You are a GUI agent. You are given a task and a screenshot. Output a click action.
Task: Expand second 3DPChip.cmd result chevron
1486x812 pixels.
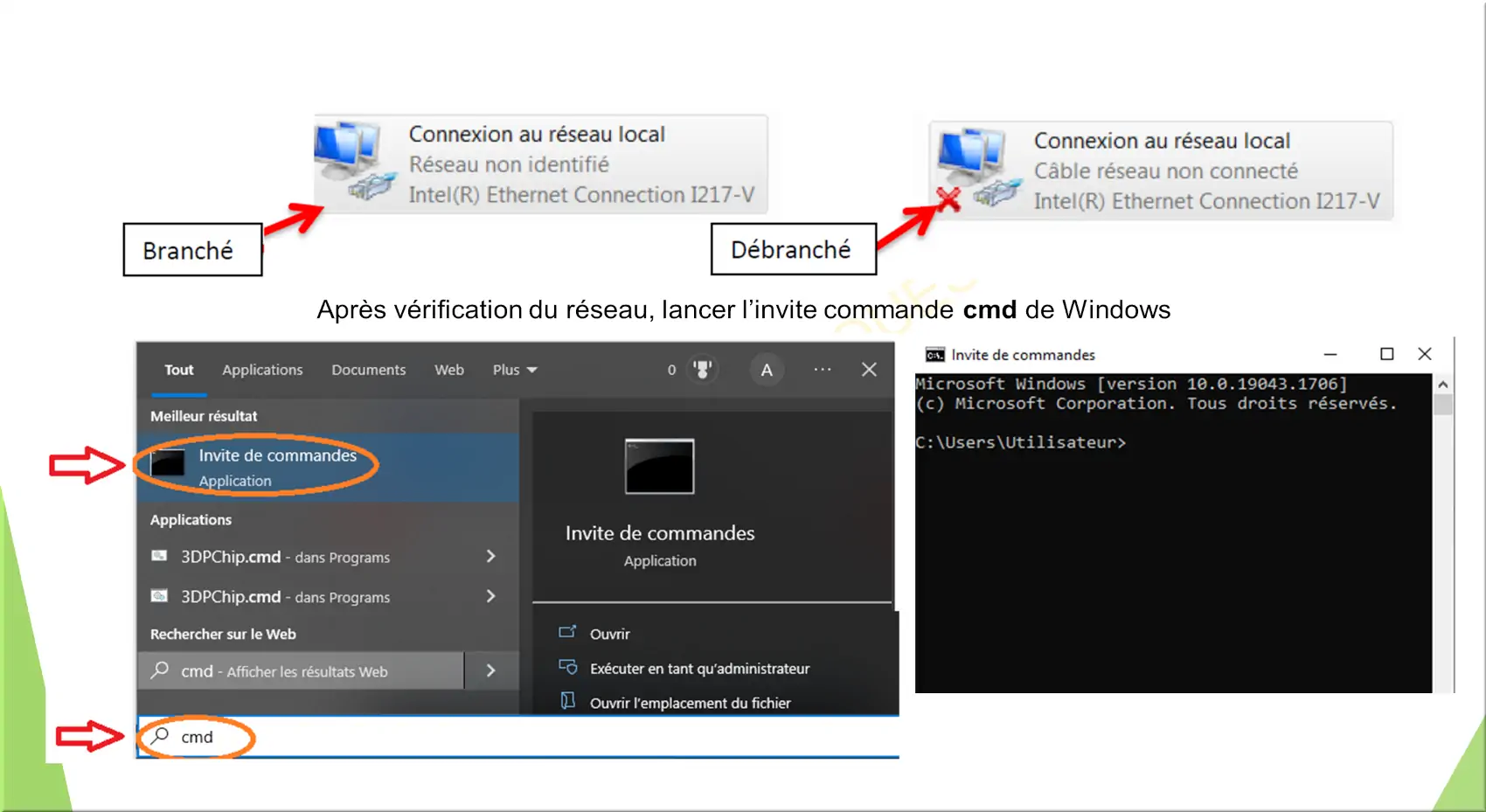point(491,596)
